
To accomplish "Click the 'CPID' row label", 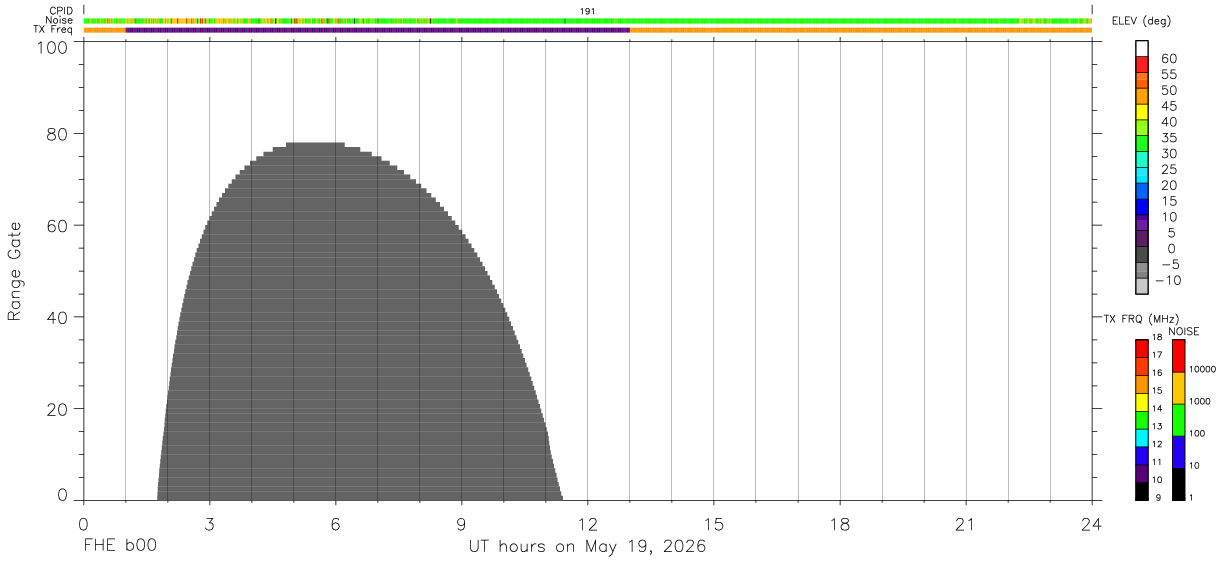I will 61,11.
